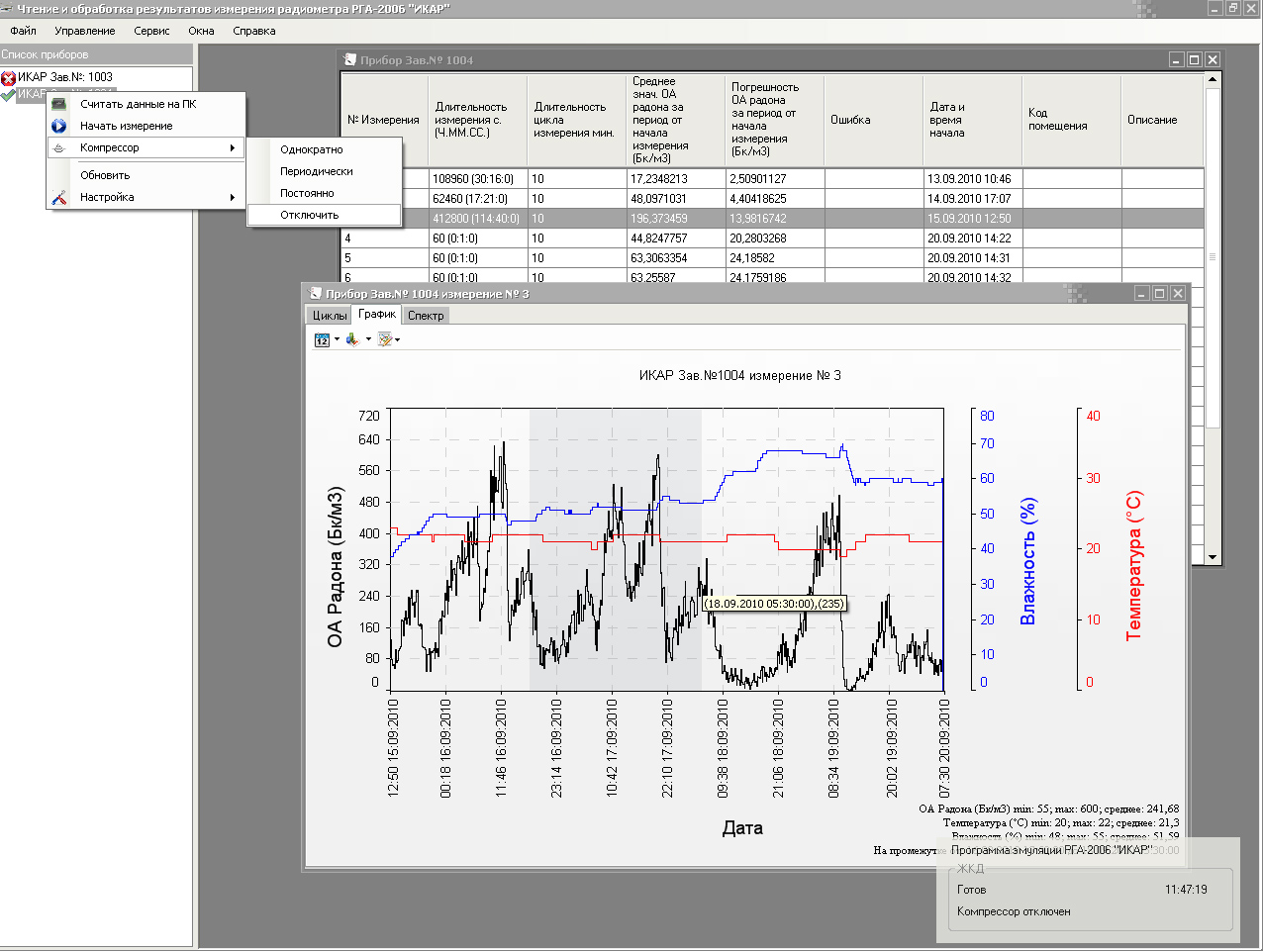Open dropdown arrow beside the calendar icon
This screenshot has width=1263, height=952.
click(x=337, y=339)
